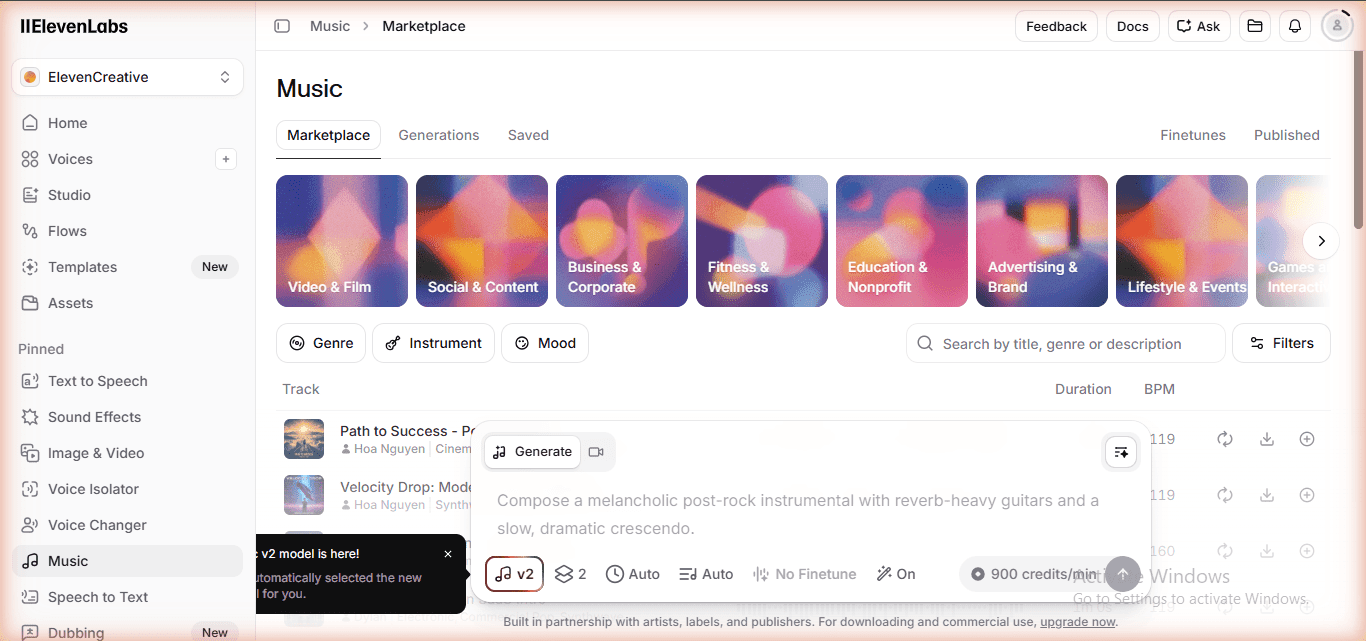Click the search by title field
The image size is (1366, 641).
tap(1066, 343)
